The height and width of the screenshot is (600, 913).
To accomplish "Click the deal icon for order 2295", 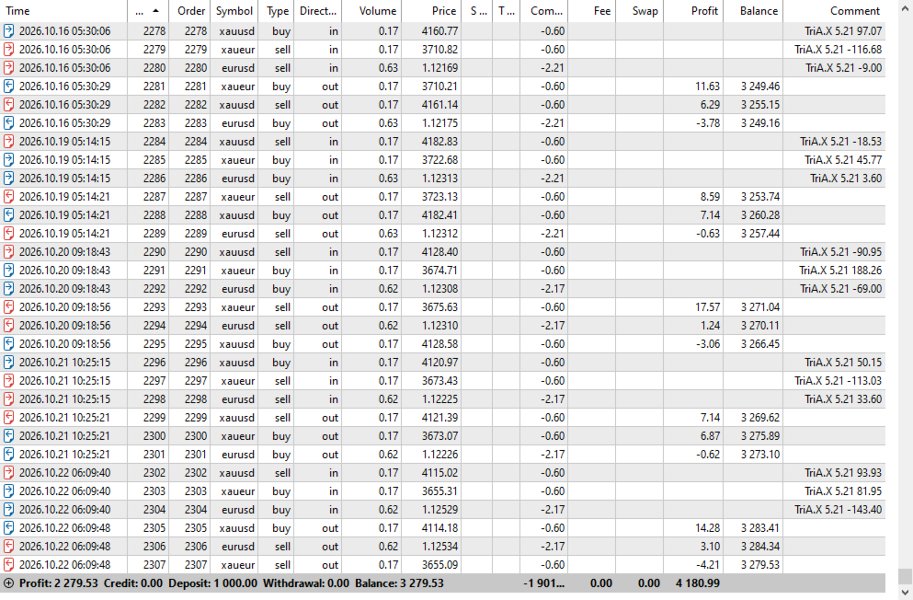I will click(9, 344).
